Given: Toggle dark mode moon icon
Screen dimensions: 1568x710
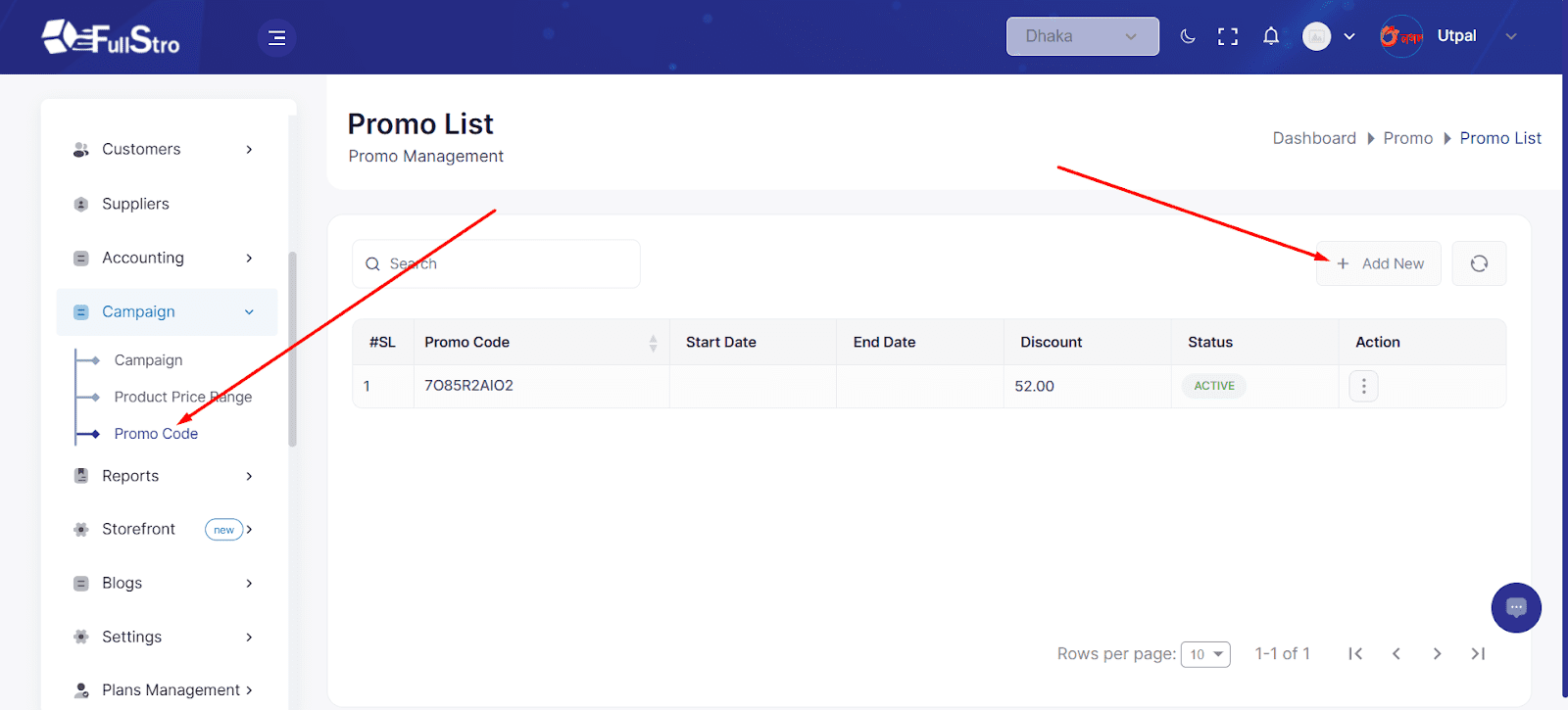Looking at the screenshot, I should pos(1188,36).
